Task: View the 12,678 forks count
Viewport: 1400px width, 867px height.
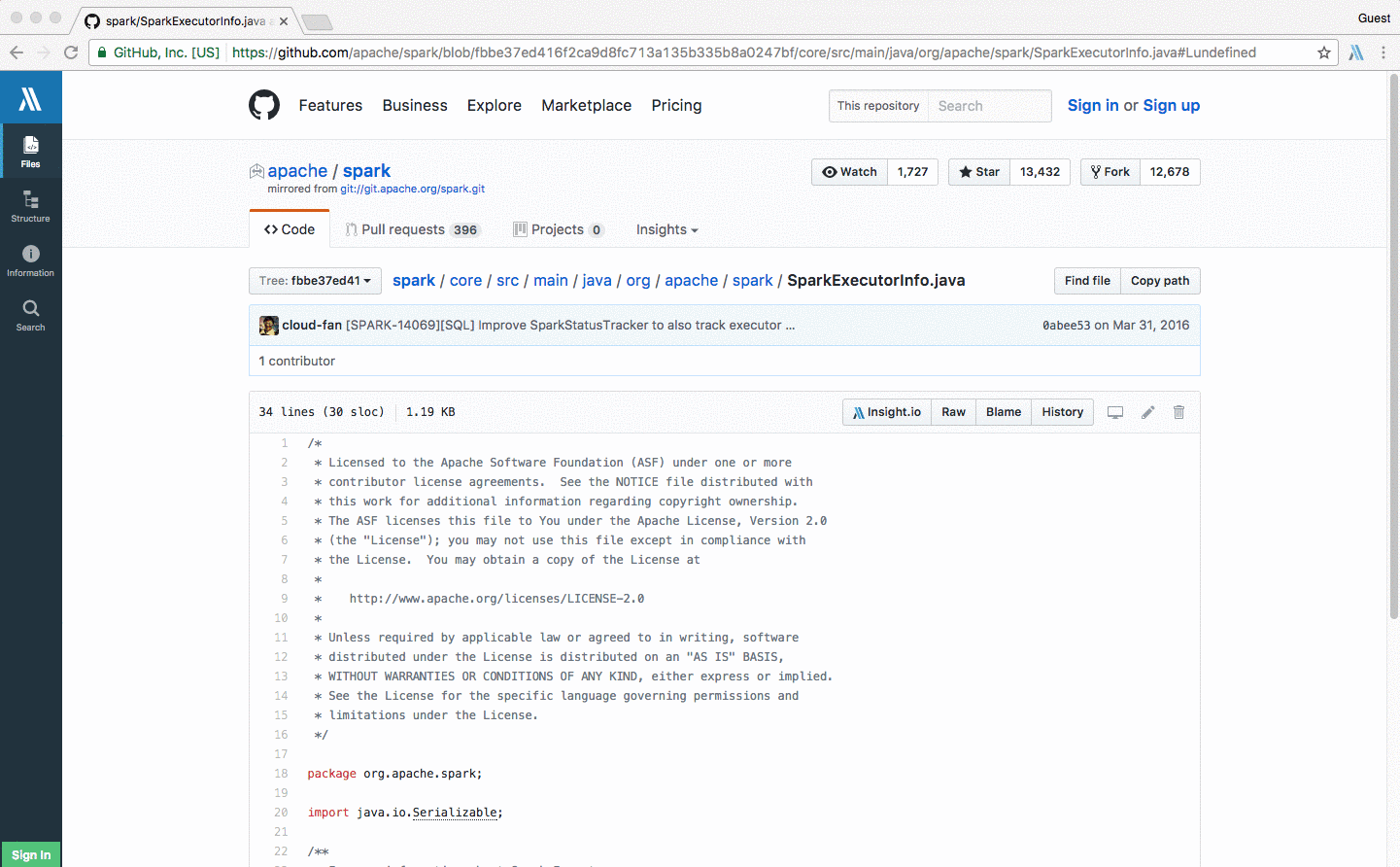Action: [x=1170, y=172]
